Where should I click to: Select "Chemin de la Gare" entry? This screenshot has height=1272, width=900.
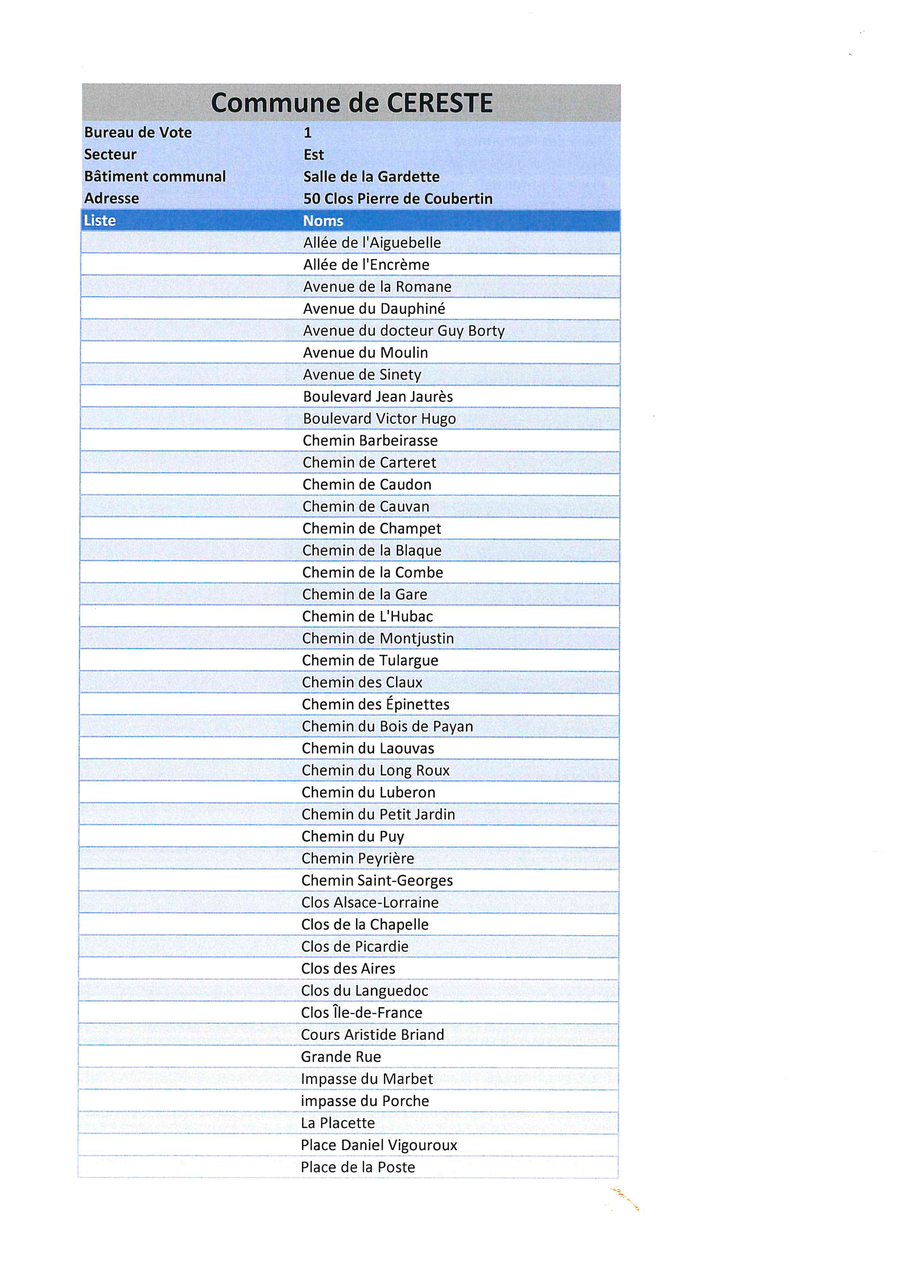click(364, 595)
